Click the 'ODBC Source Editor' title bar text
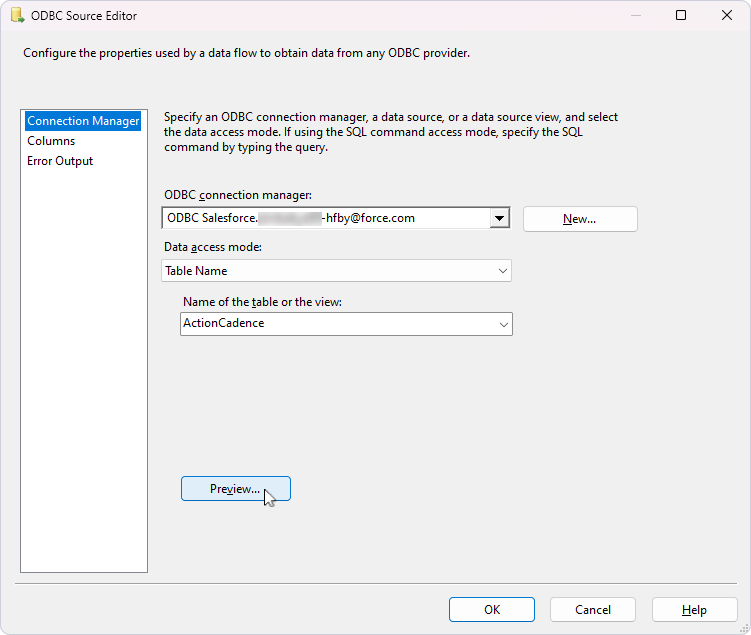 click(x=84, y=16)
